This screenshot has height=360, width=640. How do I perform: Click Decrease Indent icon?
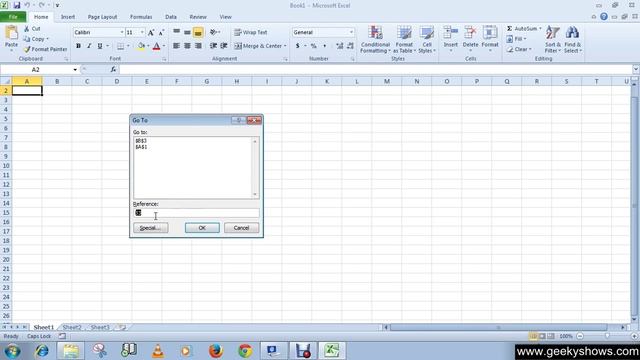[x=213, y=46]
